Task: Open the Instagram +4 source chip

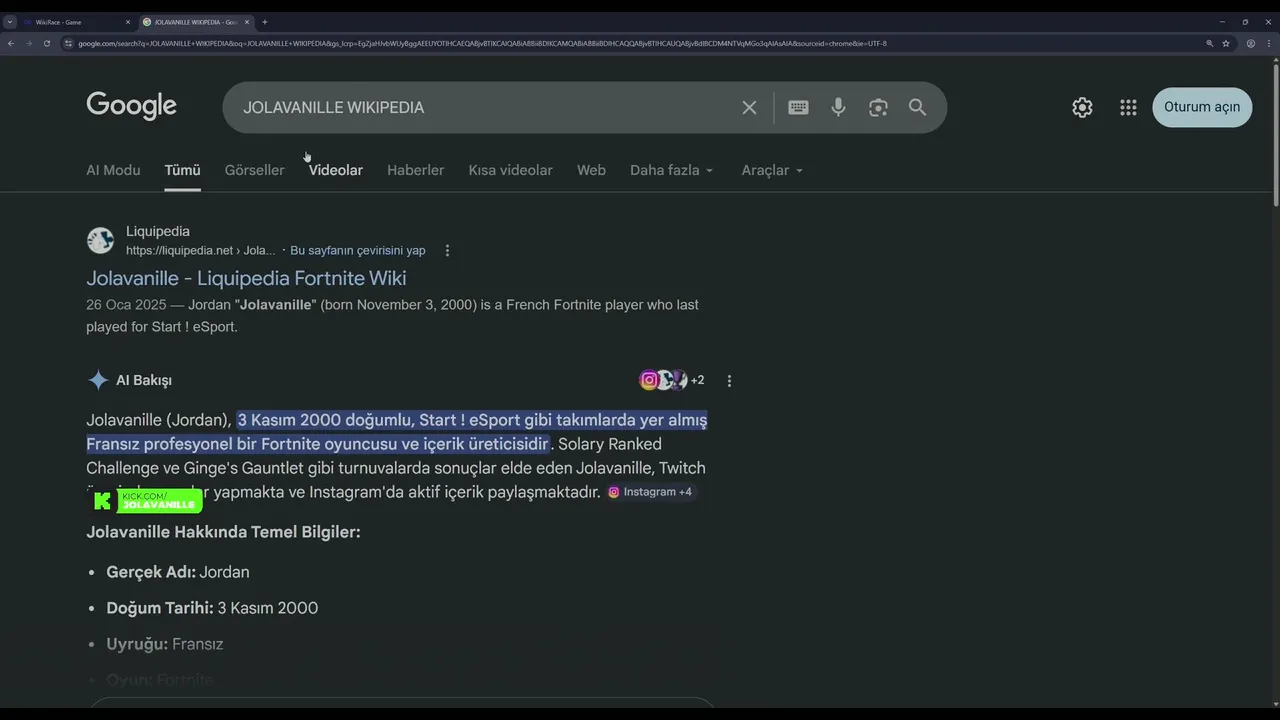Action: (x=650, y=492)
